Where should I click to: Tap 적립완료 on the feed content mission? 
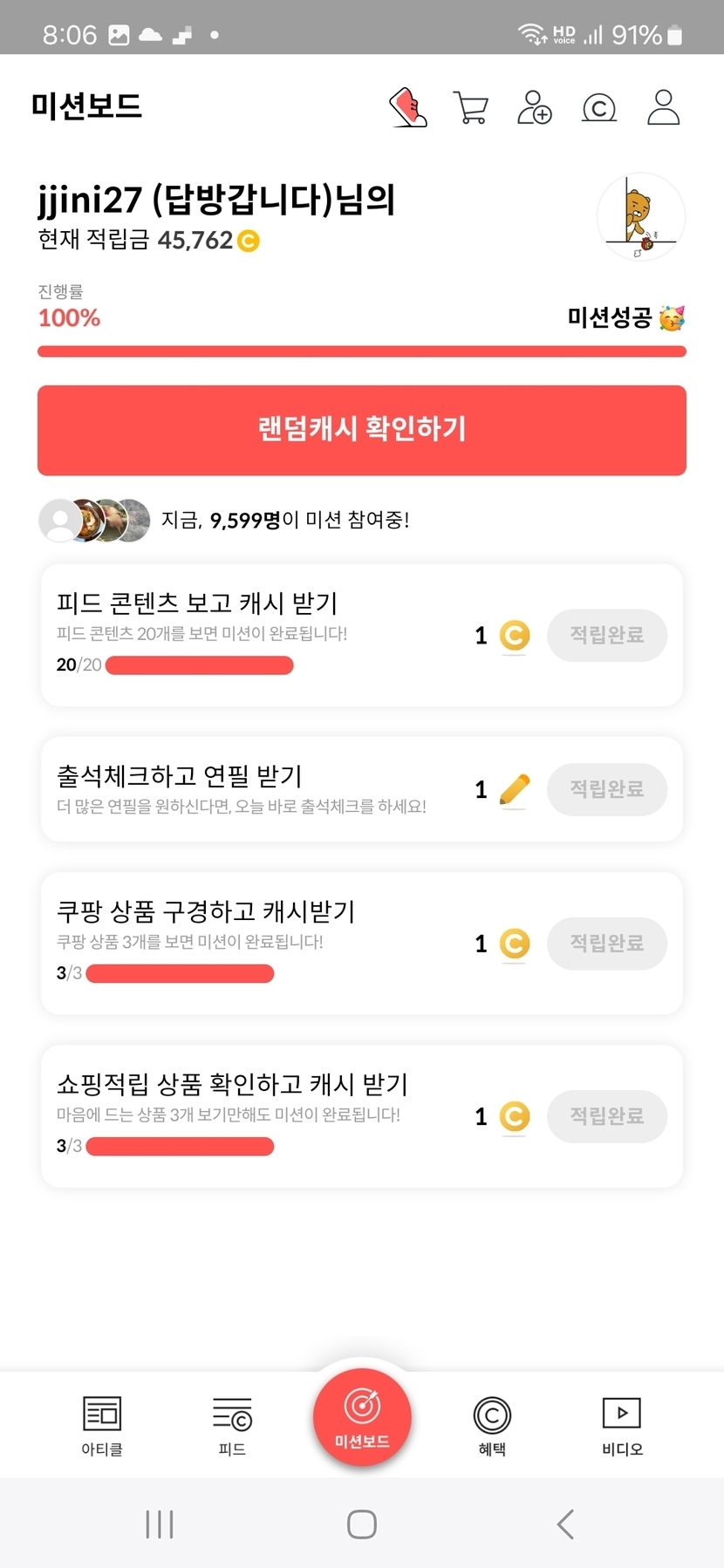(x=607, y=635)
